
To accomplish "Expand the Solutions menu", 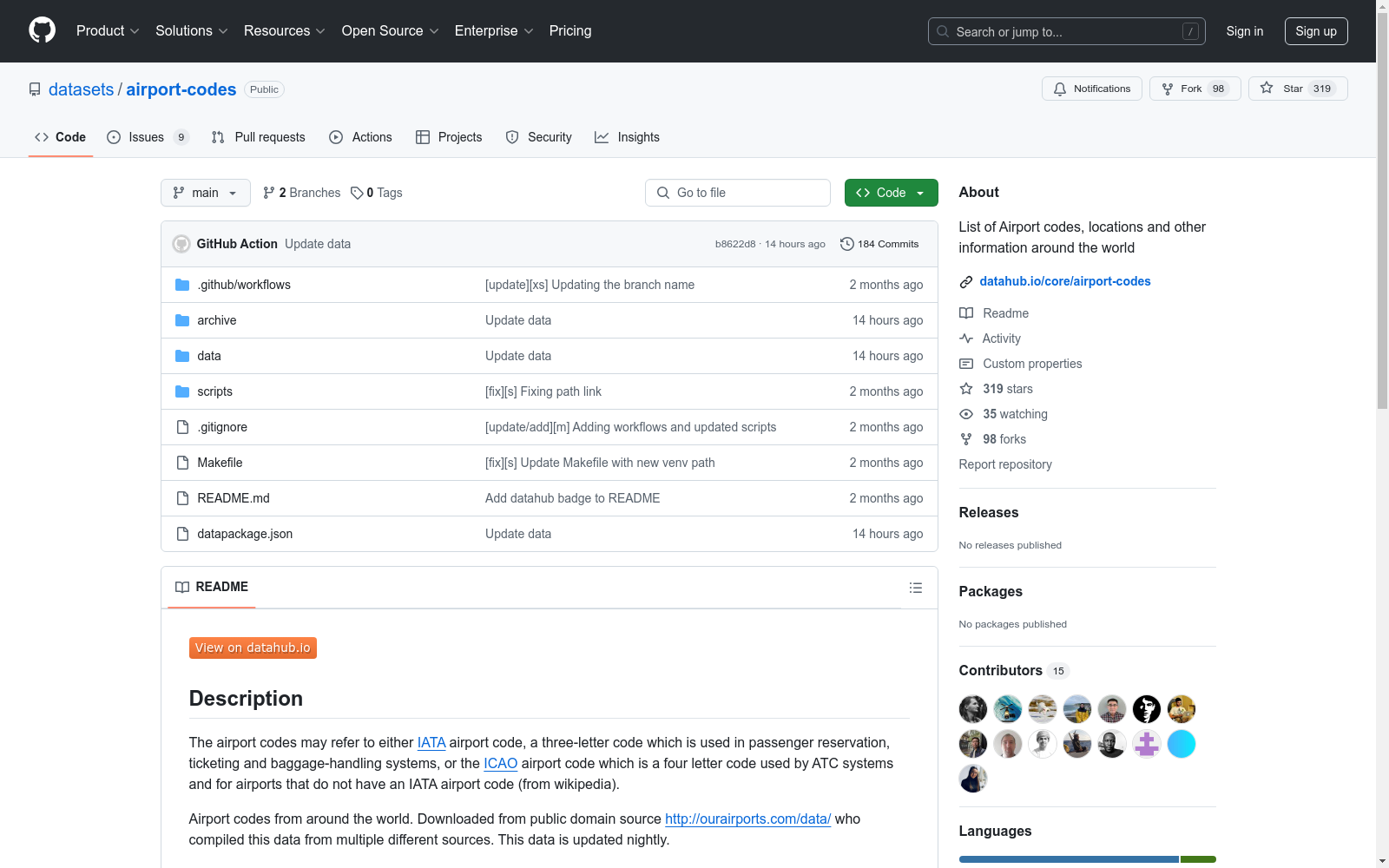I will point(192,30).
